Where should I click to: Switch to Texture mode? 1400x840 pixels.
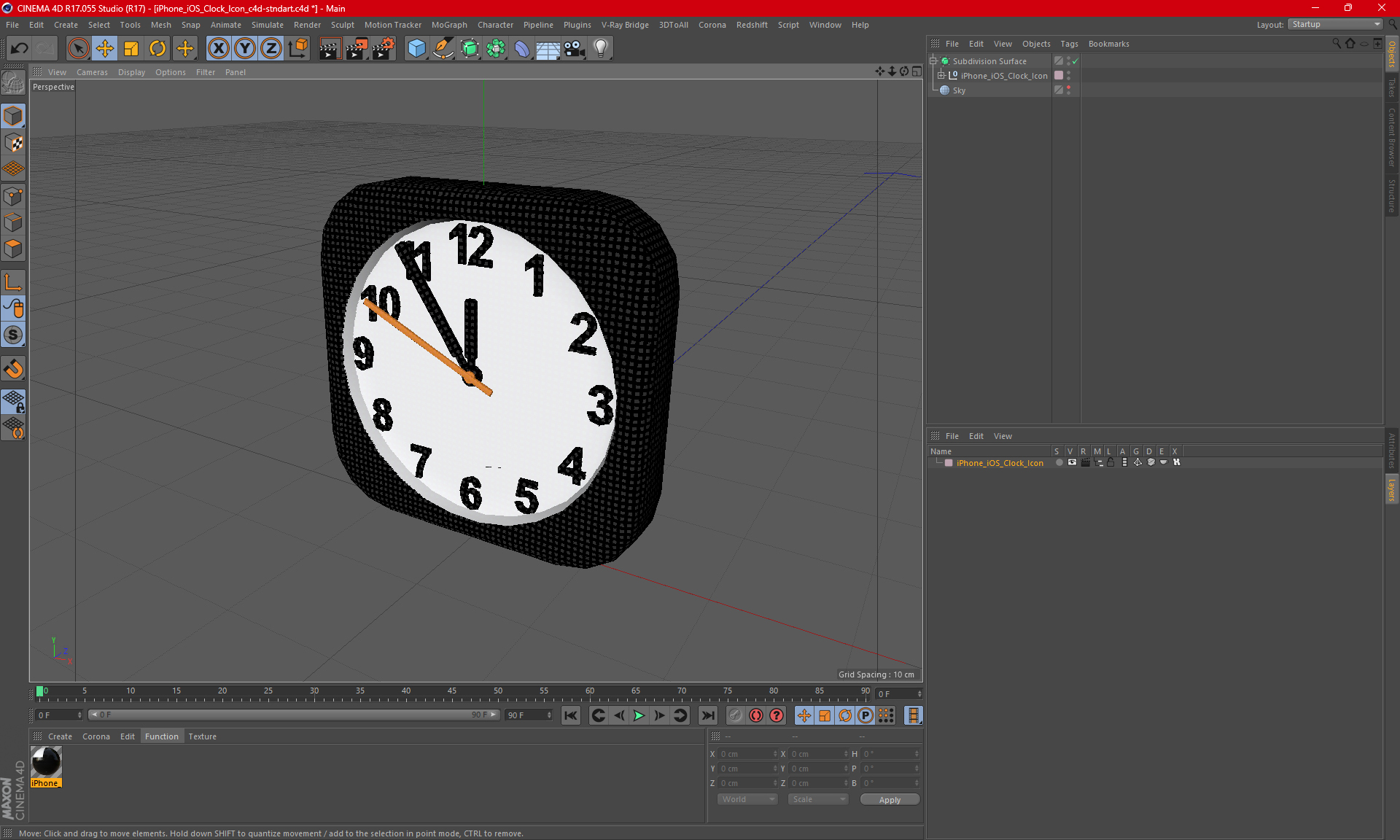pyautogui.click(x=13, y=143)
